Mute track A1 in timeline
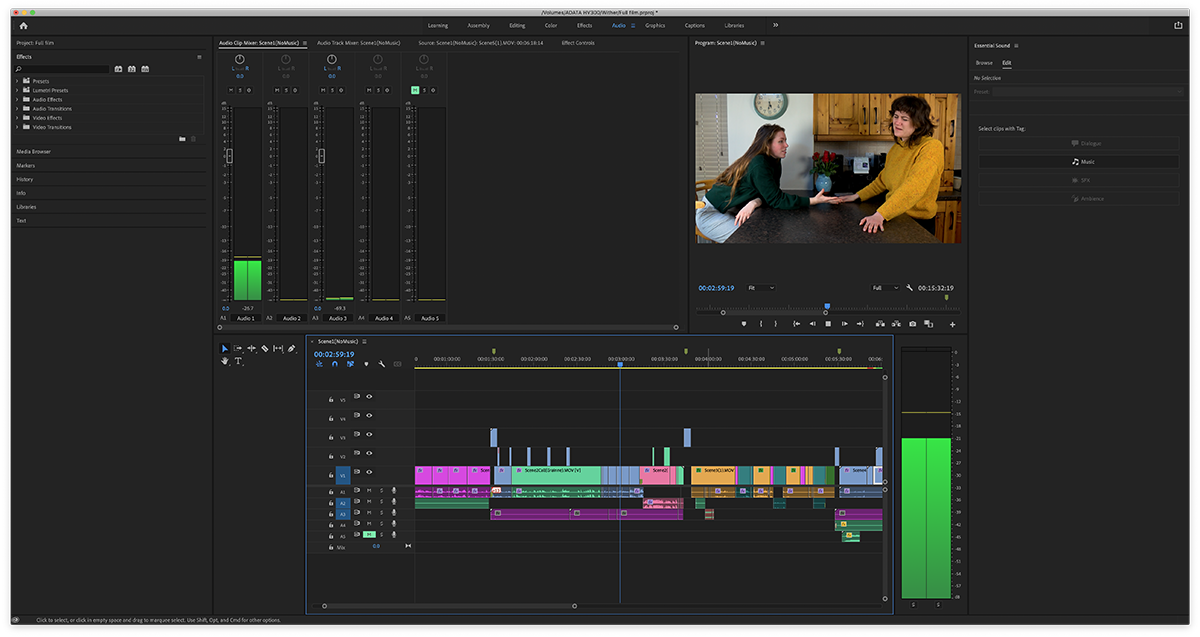 click(369, 490)
